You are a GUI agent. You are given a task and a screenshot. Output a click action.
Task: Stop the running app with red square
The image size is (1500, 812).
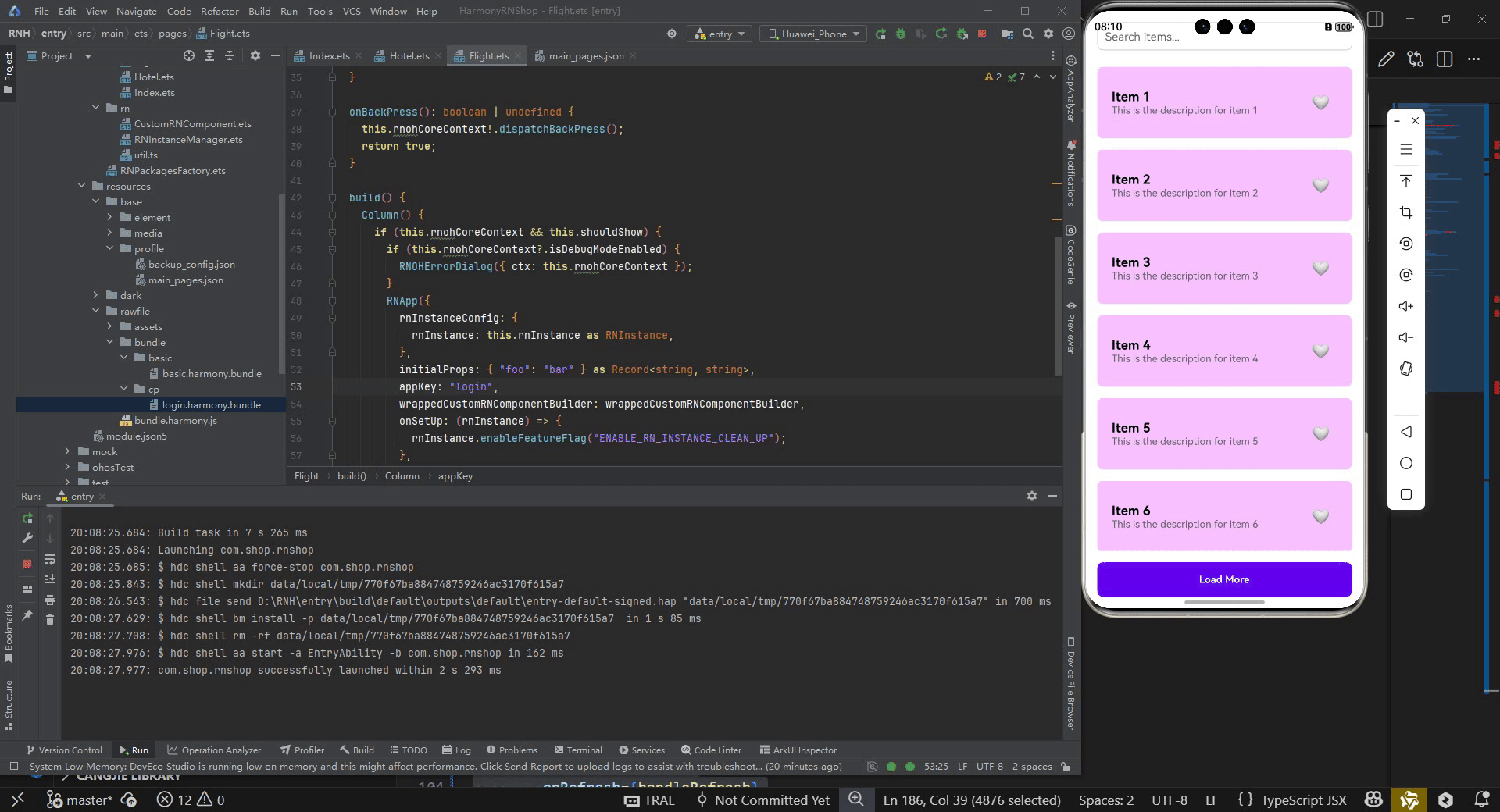click(982, 34)
